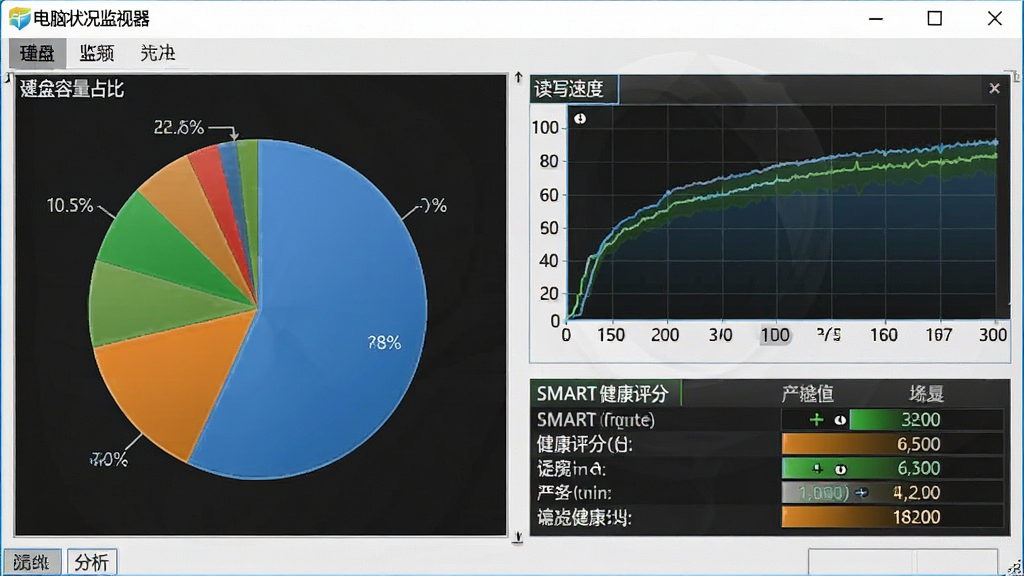
Task: Click the highlighted 100 on the horizontal axis
Action: [x=775, y=335]
